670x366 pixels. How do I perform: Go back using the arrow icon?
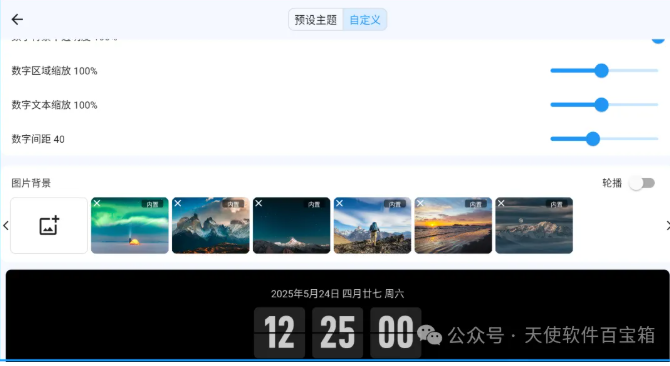[17, 19]
